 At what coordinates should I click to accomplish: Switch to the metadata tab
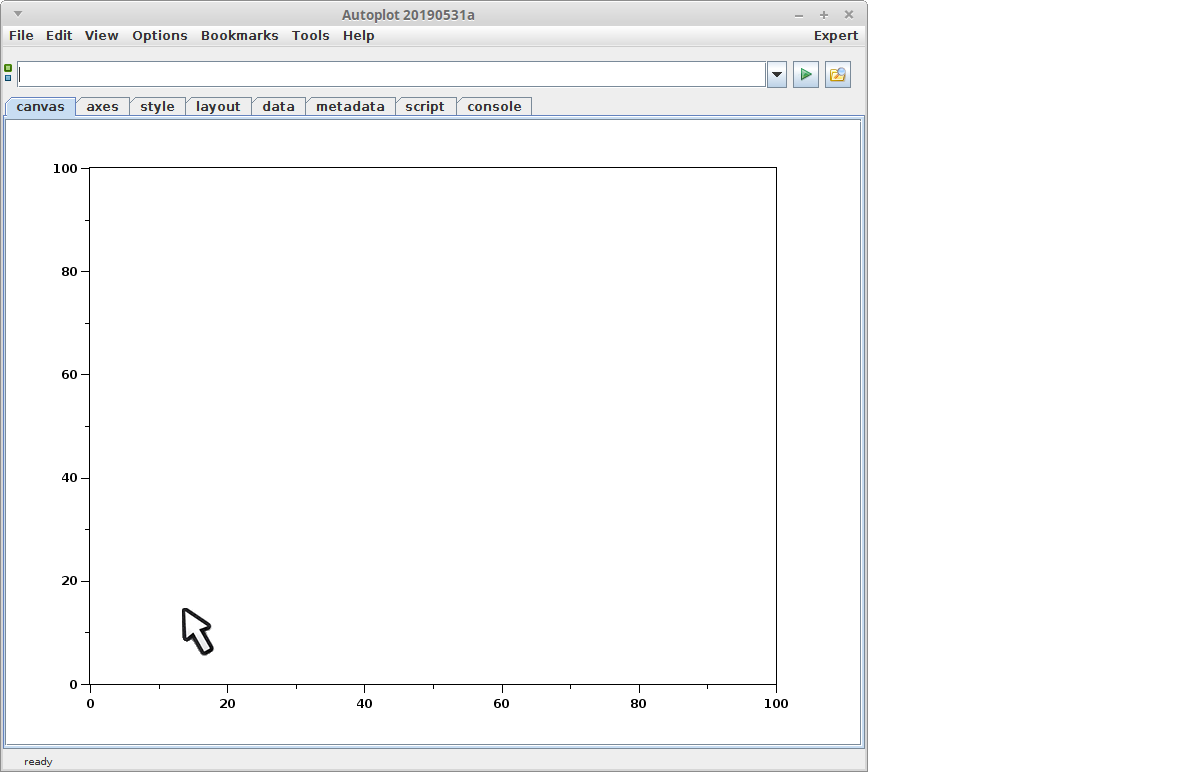coord(350,107)
